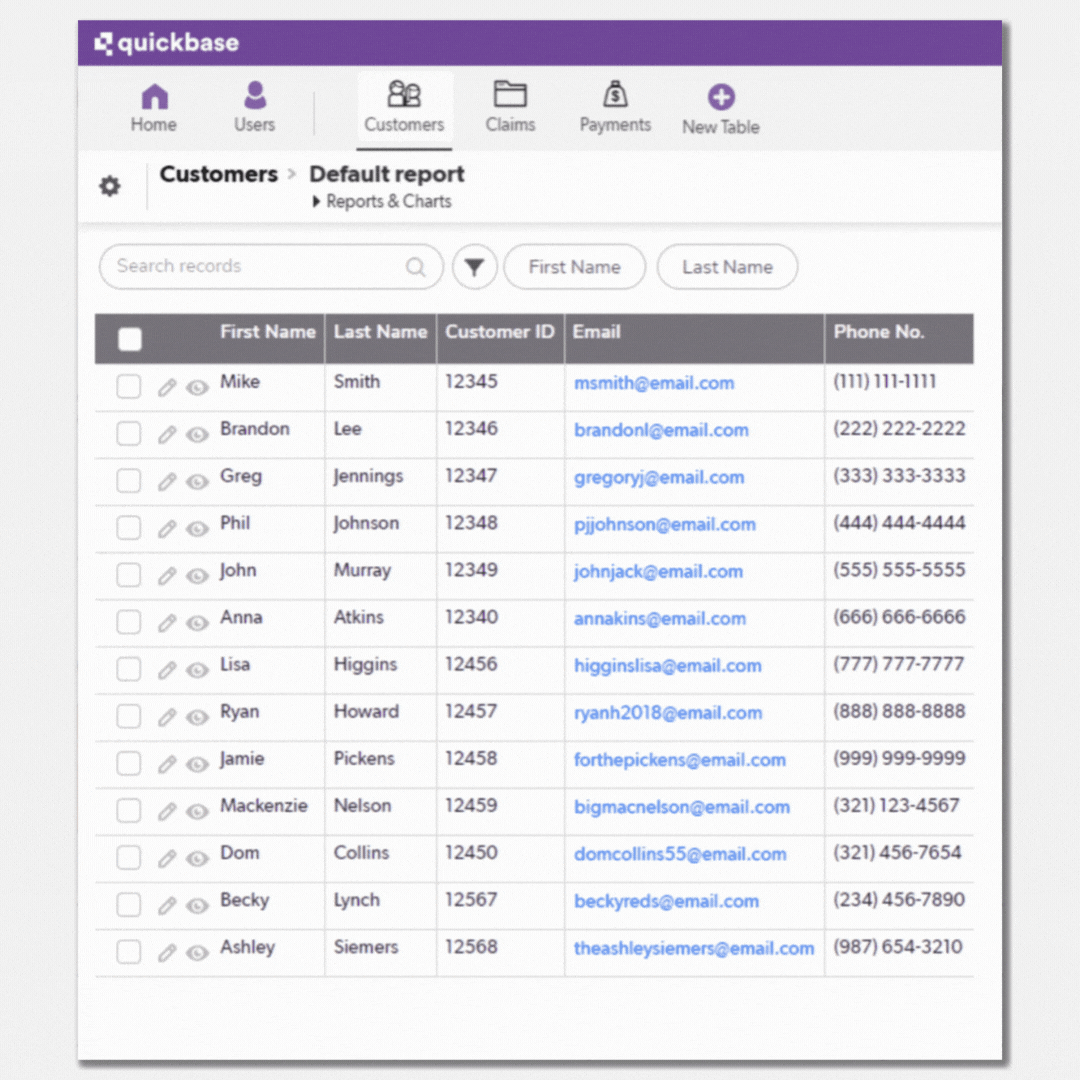1080x1080 pixels.
Task: Open theashleysiemers@email.com link
Action: point(694,948)
